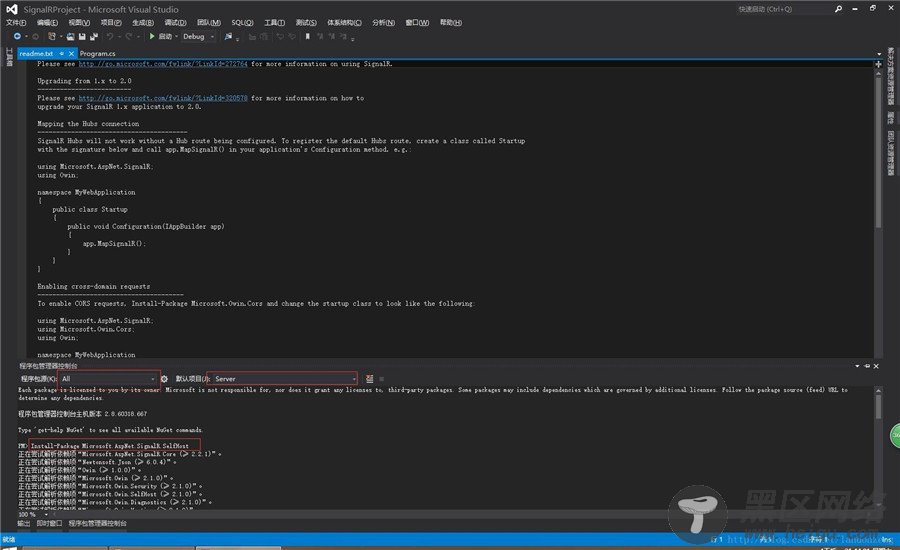This screenshot has height=550, width=900.
Task: Switch to the Program.cs tab
Action: [98, 53]
